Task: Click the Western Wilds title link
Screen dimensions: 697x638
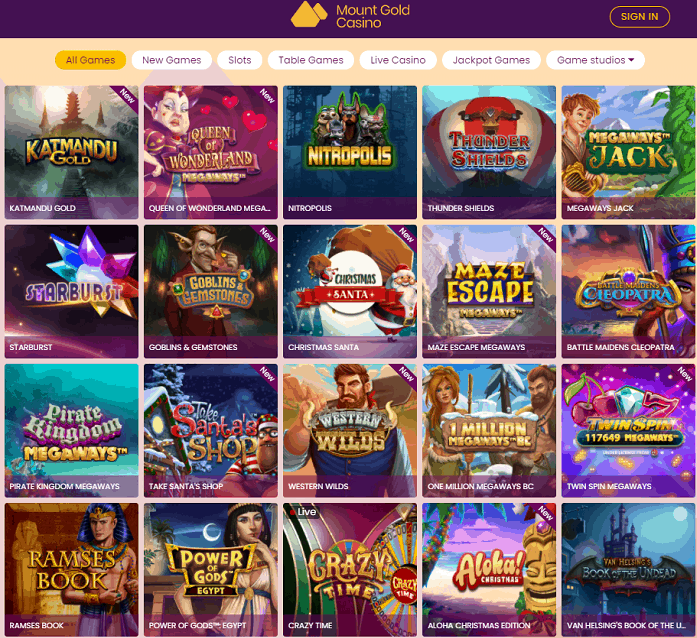Action: pyautogui.click(x=318, y=486)
